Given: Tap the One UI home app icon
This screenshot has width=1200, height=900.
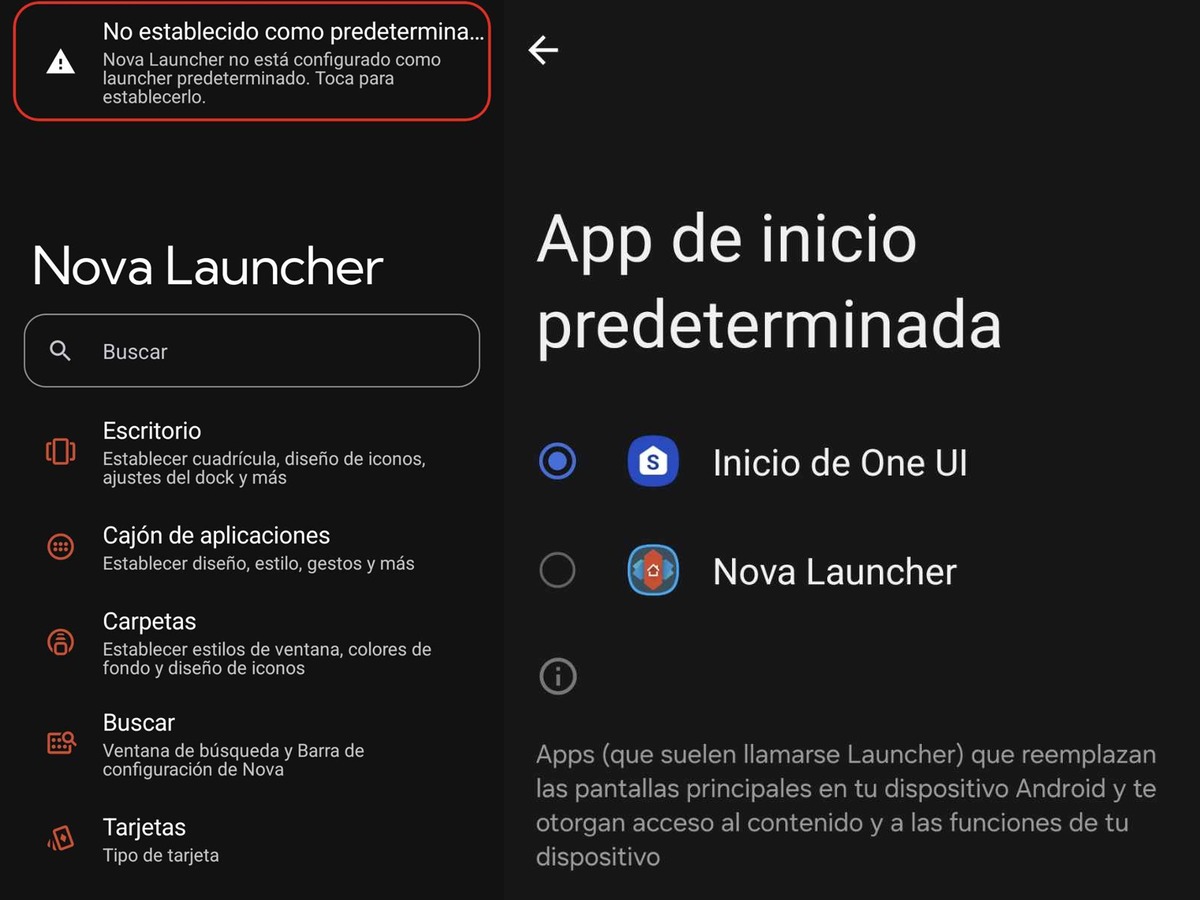Looking at the screenshot, I should click(x=654, y=462).
